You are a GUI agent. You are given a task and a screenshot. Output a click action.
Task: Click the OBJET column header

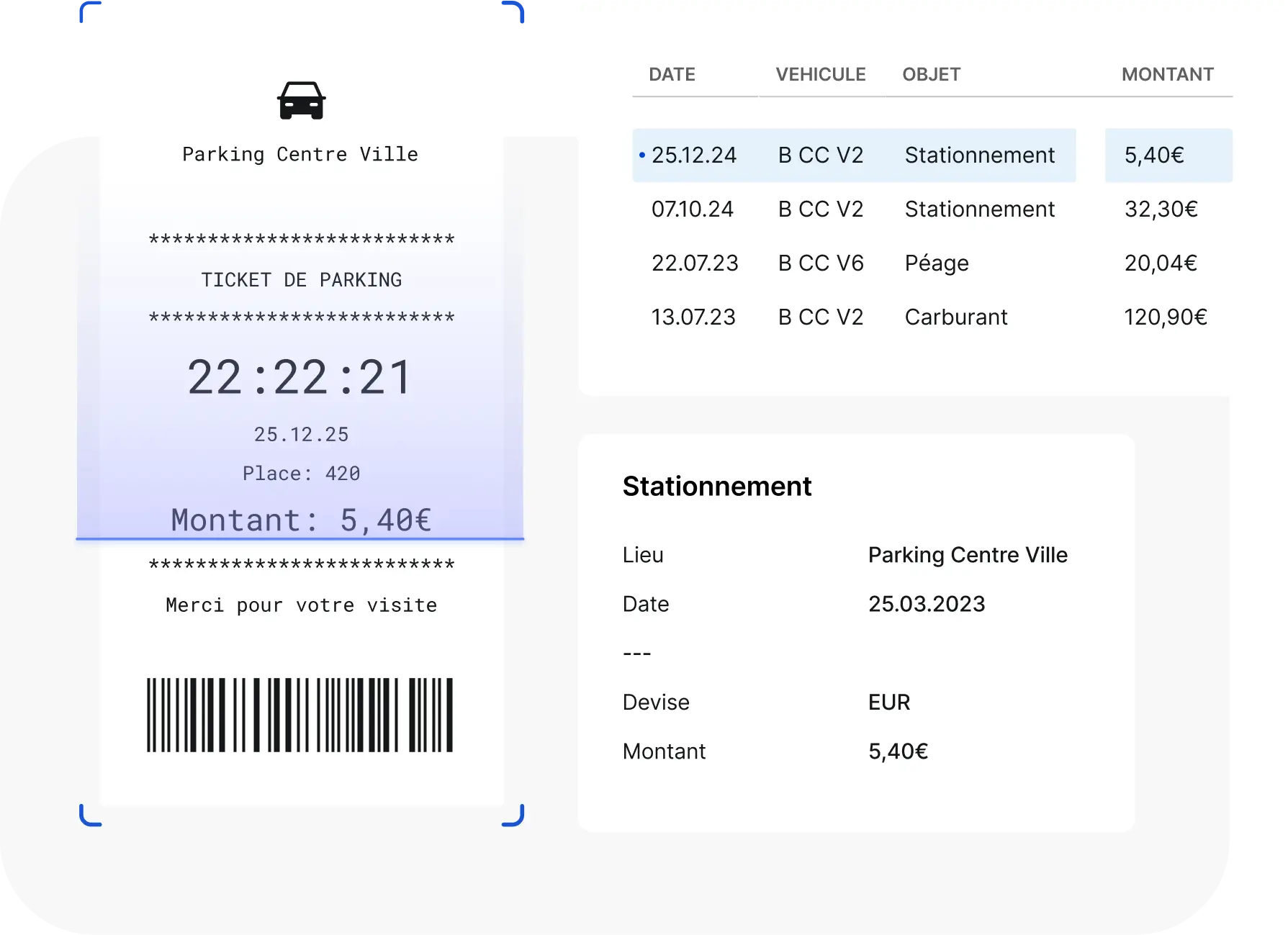pyautogui.click(x=931, y=74)
